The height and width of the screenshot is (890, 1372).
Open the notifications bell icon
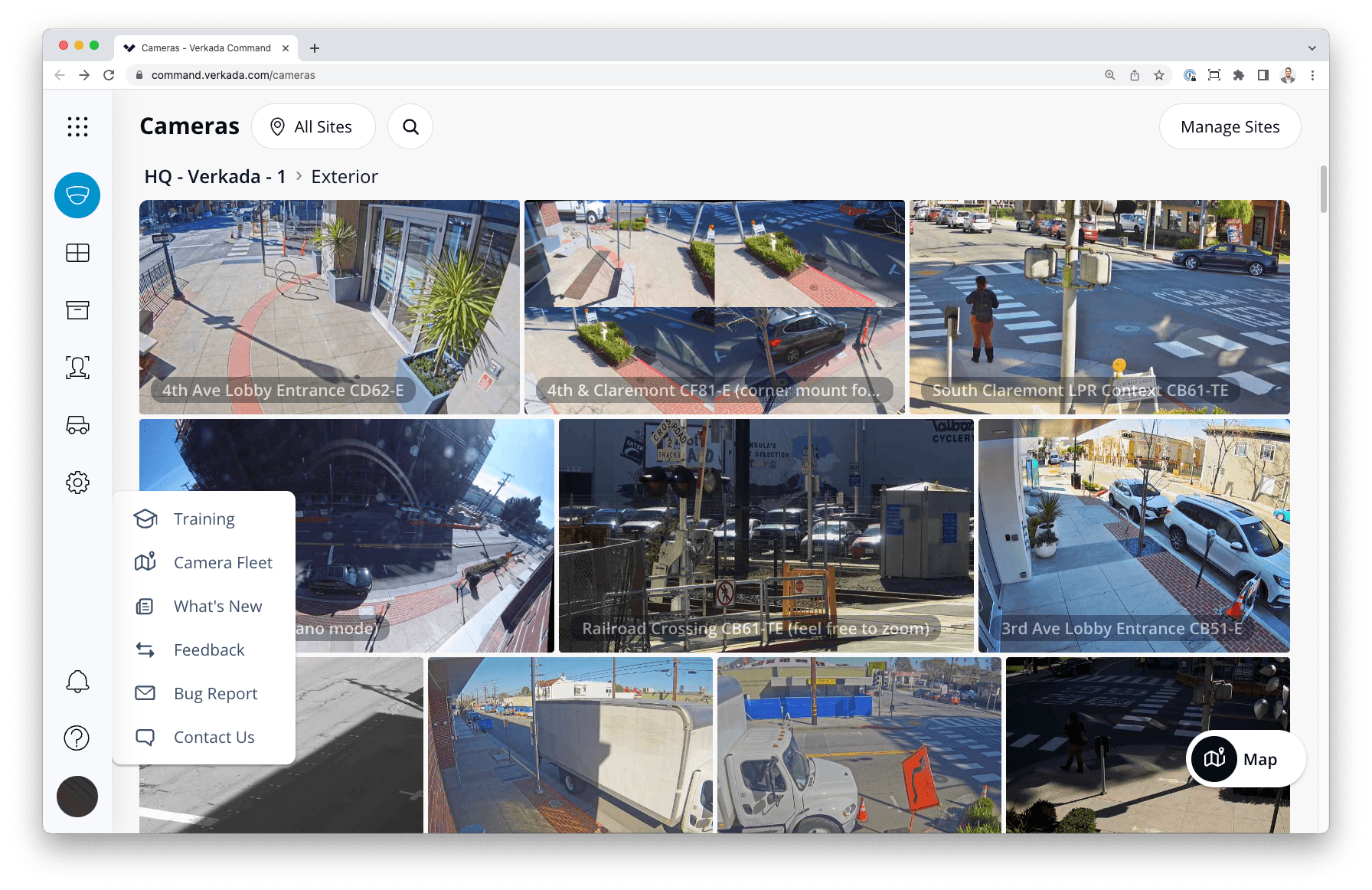(77, 681)
